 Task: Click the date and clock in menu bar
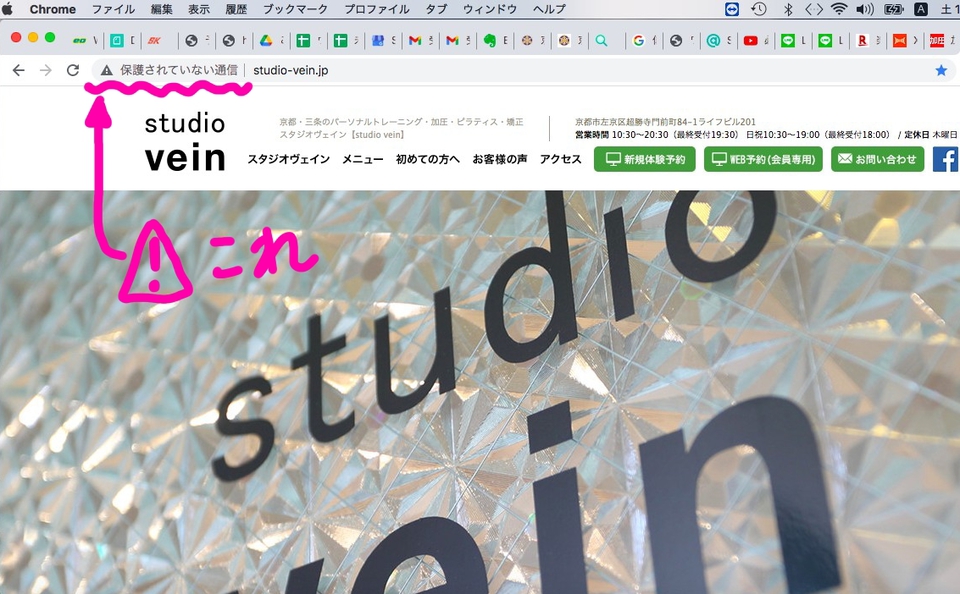949,9
